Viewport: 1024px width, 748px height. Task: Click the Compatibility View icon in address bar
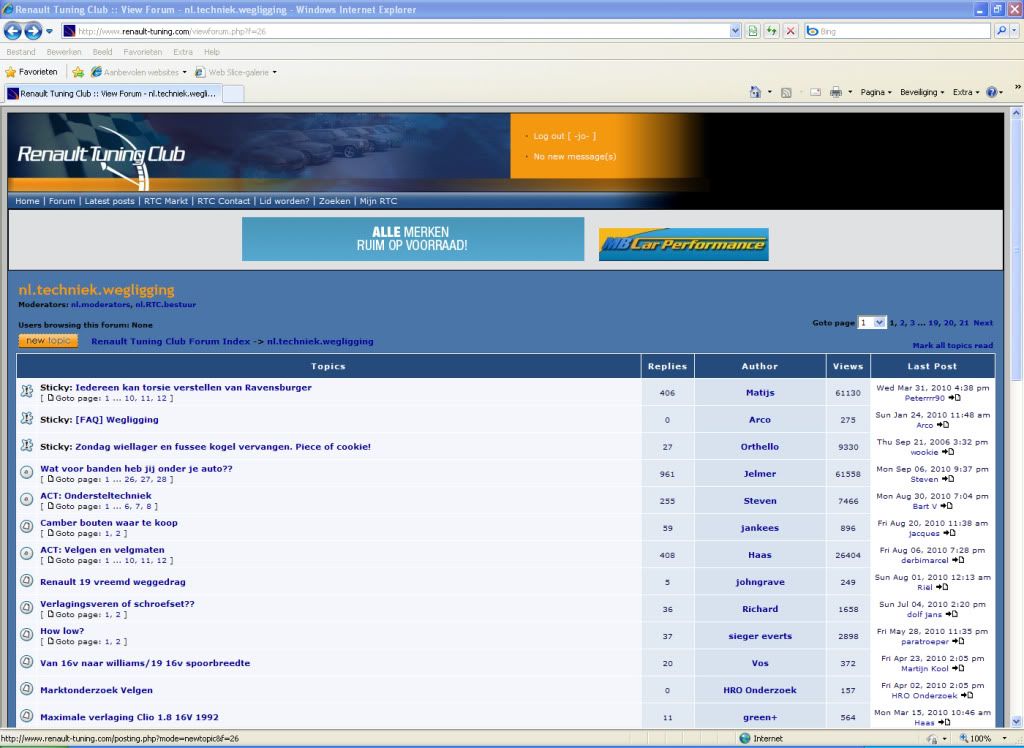pos(753,31)
